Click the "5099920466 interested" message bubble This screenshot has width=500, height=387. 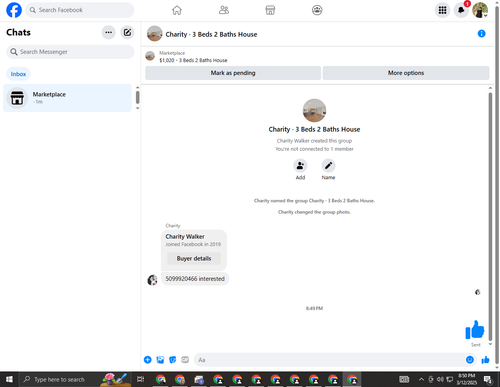(195, 279)
